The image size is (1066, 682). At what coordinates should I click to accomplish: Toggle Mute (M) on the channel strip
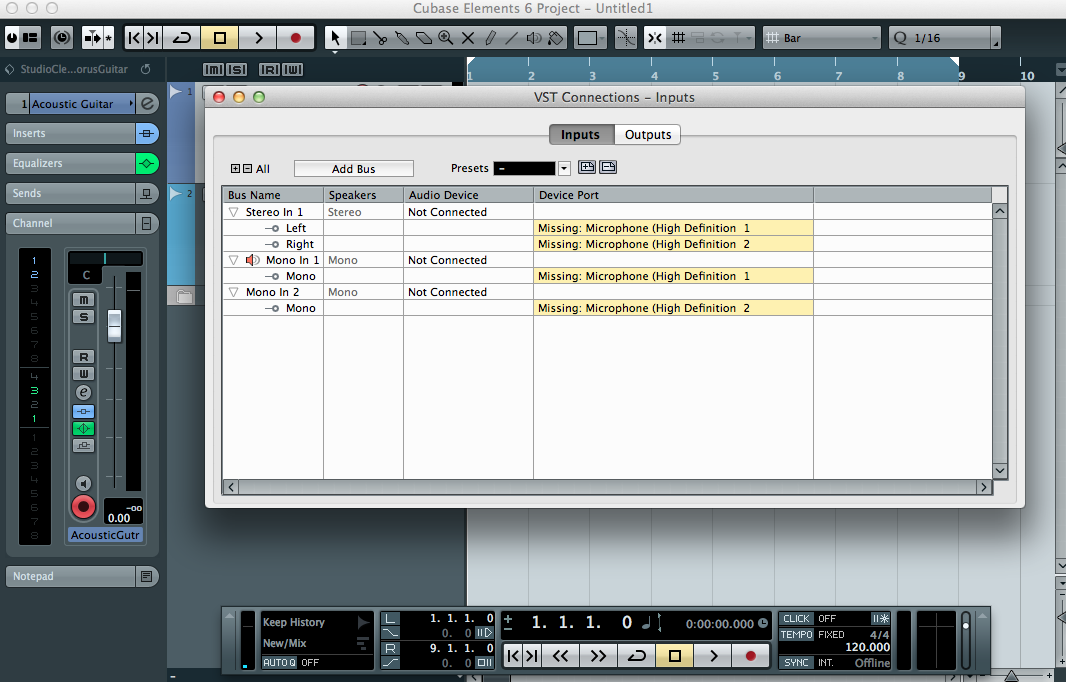[84, 300]
